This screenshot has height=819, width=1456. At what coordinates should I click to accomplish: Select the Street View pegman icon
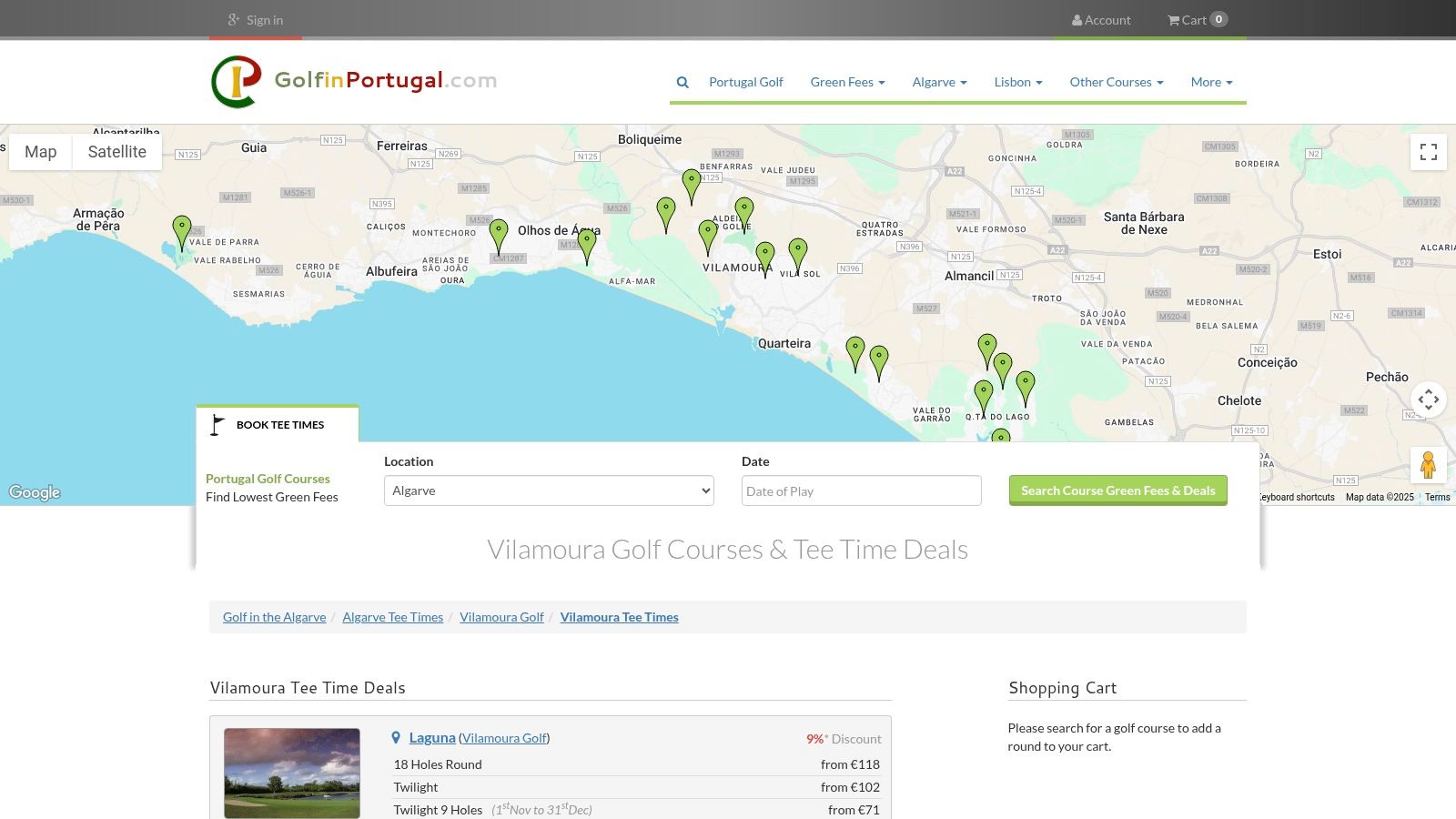pos(1429,465)
